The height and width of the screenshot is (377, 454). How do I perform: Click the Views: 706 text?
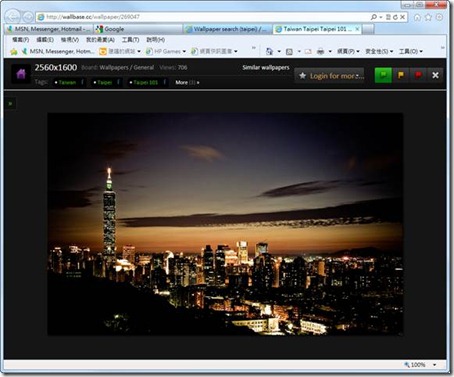(x=173, y=67)
